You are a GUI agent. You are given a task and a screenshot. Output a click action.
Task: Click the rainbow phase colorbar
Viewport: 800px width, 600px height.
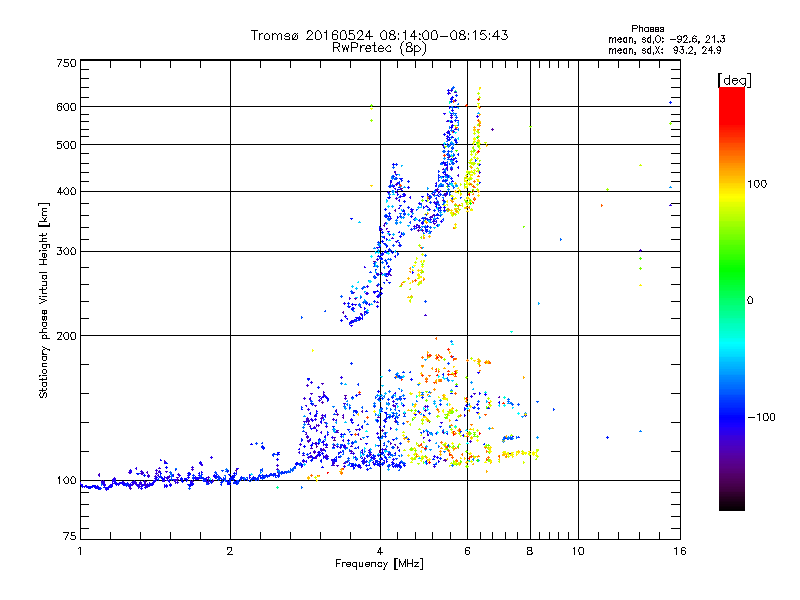point(732,298)
